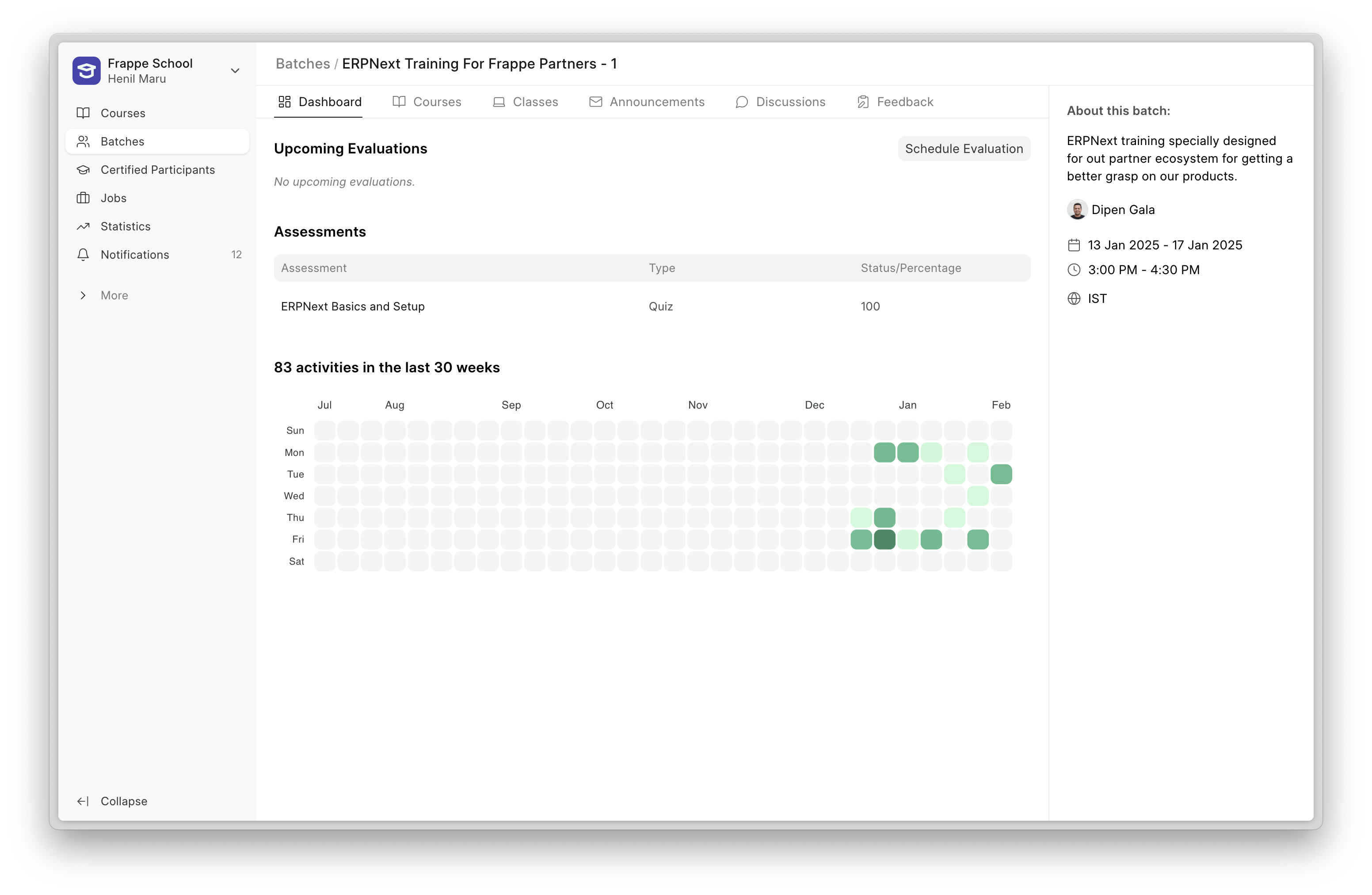1372x895 pixels.
Task: Go to the Discussions tab
Action: [781, 102]
